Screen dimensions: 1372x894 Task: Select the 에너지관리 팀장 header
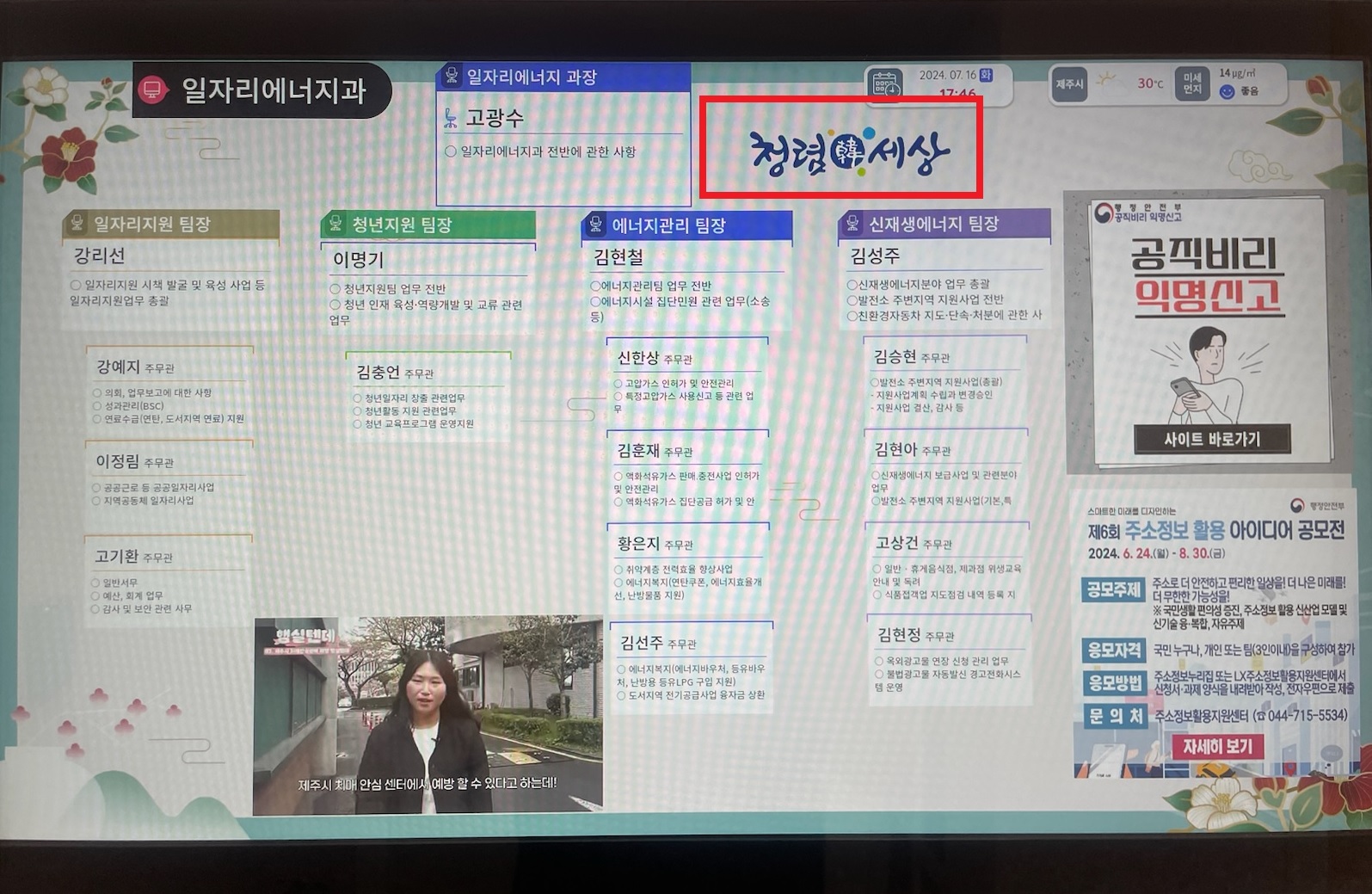(x=686, y=225)
